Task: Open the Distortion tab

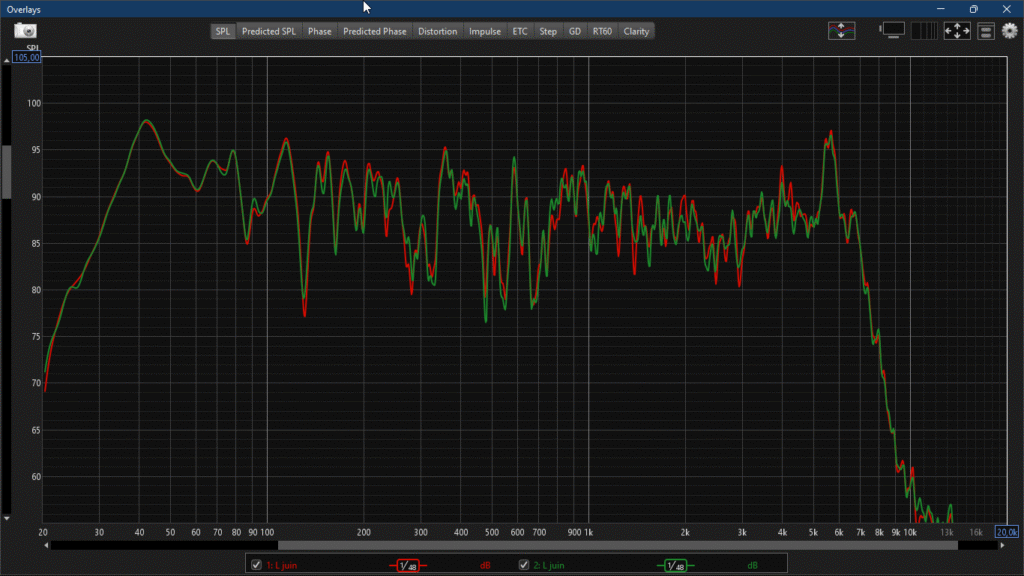Action: pos(437,31)
